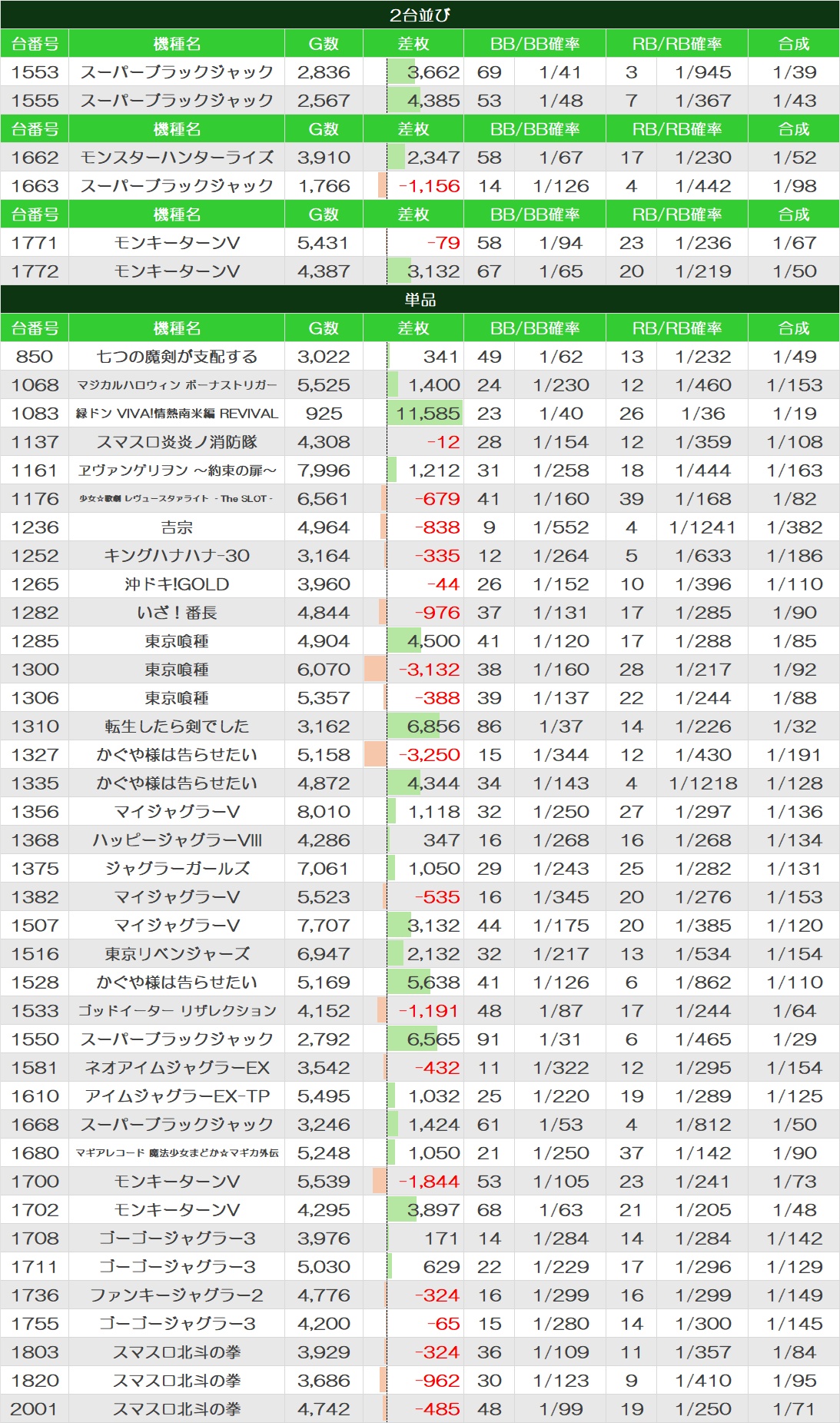Click the -65 差枚 value
840x1423 pixels.
point(443,1324)
